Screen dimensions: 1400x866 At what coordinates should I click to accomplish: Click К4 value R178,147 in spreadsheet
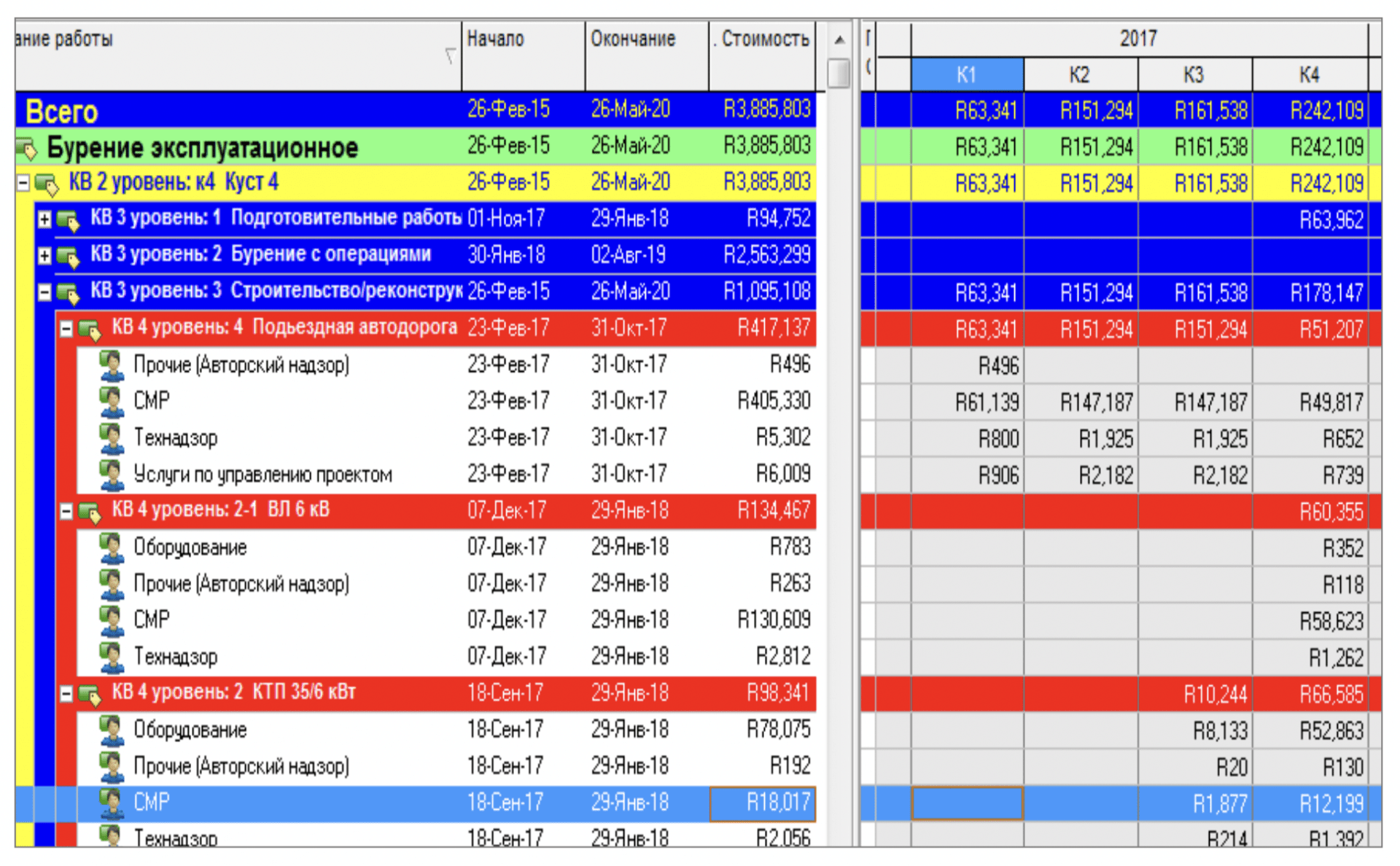(1327, 293)
